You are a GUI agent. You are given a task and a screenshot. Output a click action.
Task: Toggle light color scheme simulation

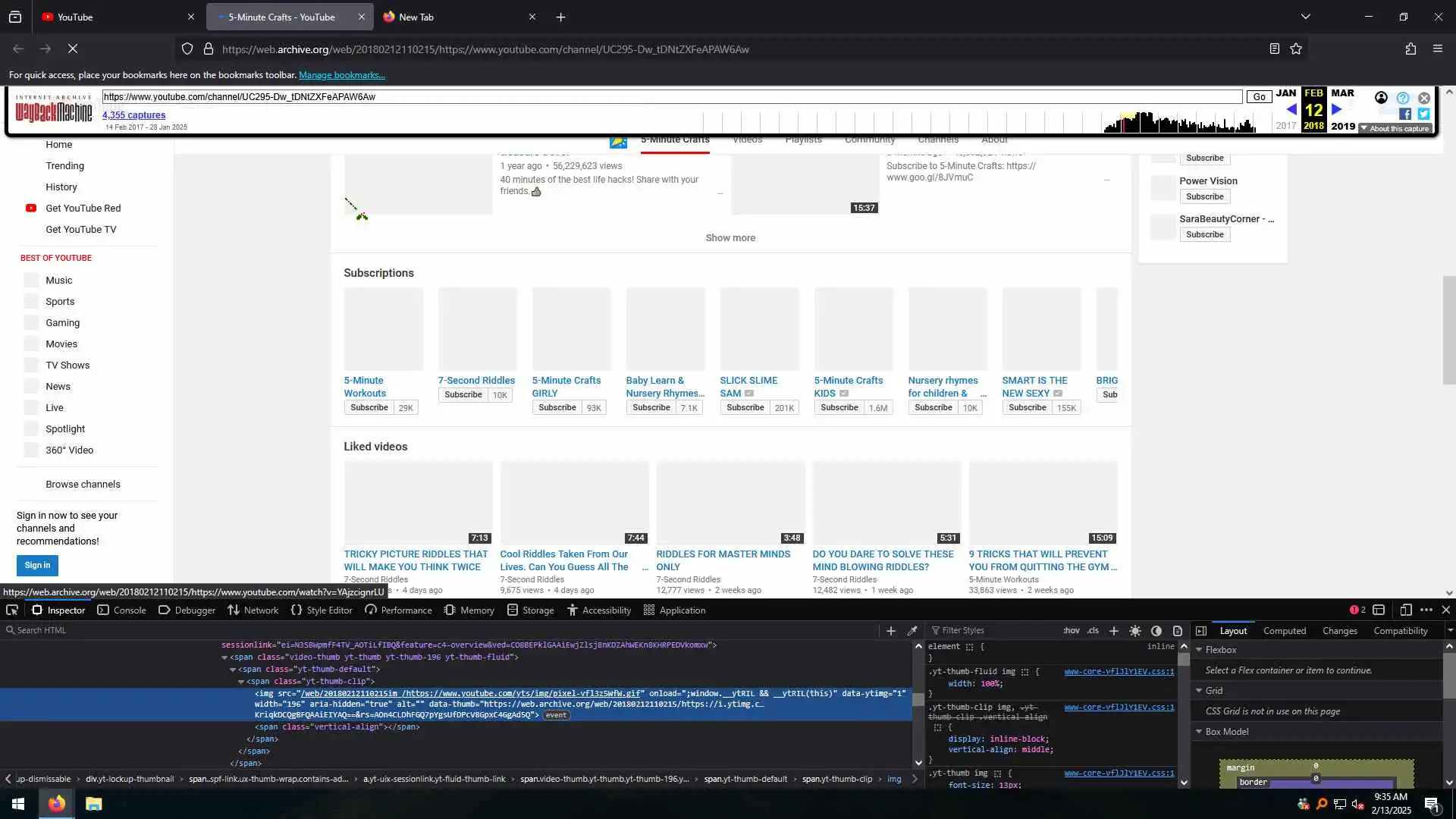click(1135, 631)
